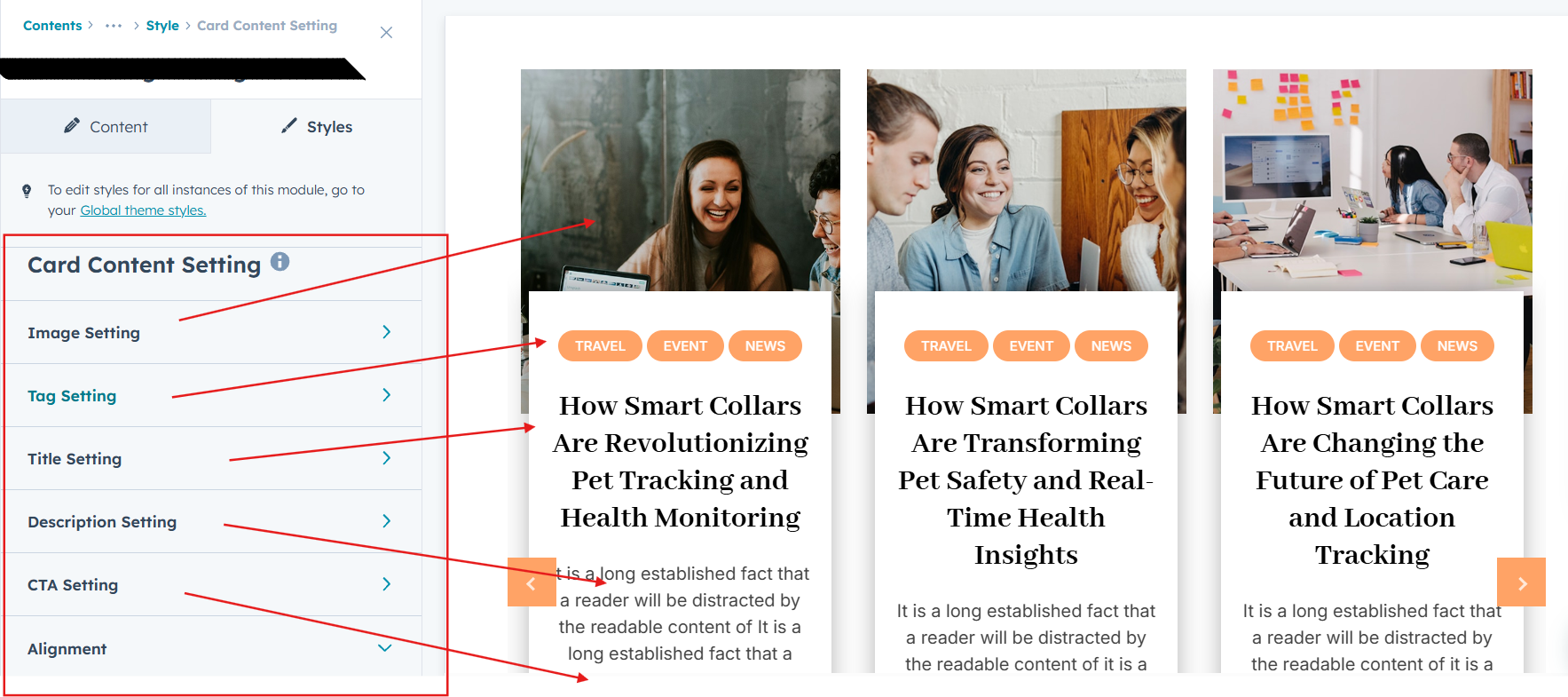Click TRAVEL tag on first card
The height and width of the screenshot is (697, 1568).
(601, 346)
